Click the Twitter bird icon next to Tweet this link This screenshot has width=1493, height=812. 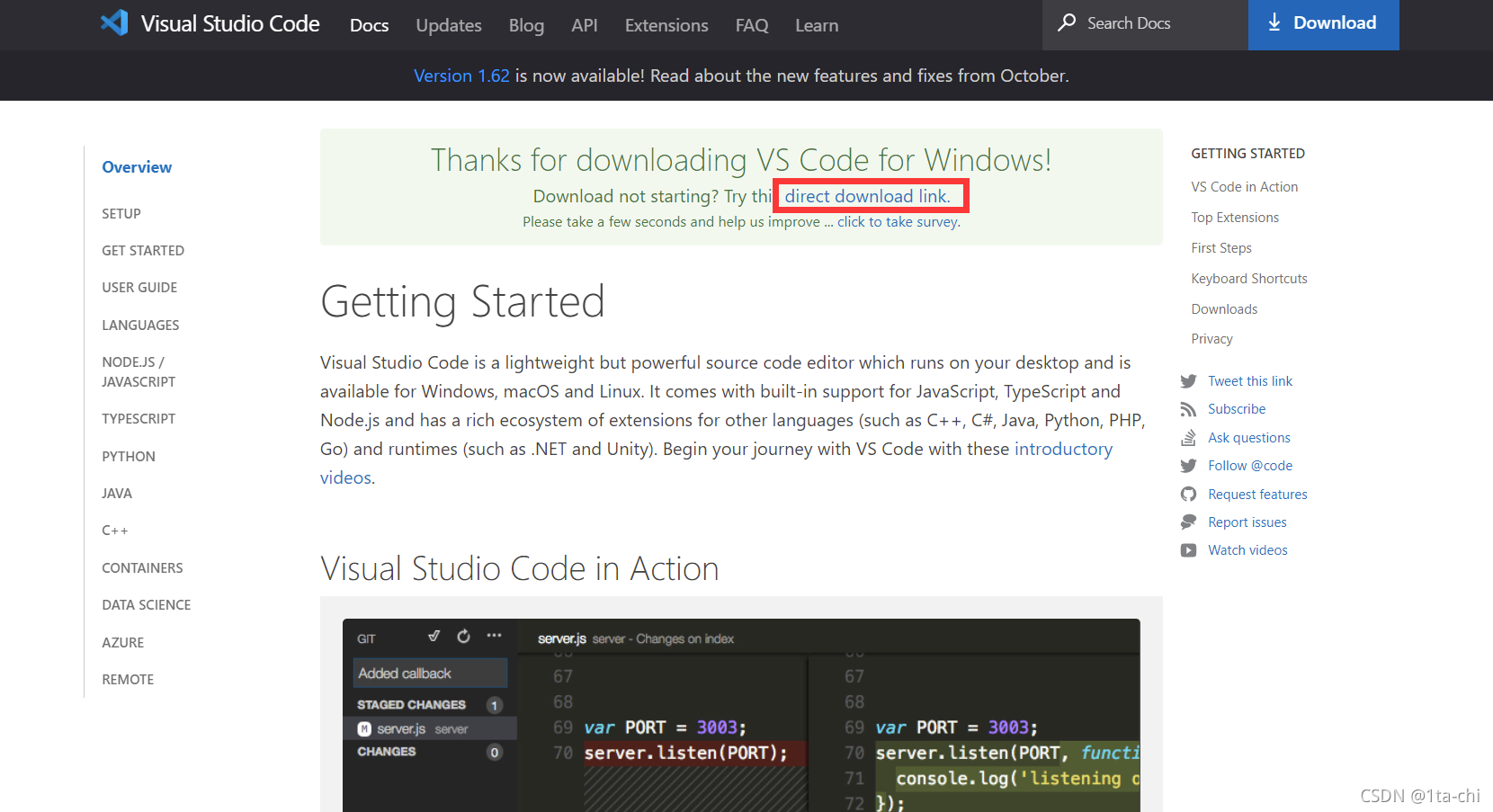point(1188,381)
